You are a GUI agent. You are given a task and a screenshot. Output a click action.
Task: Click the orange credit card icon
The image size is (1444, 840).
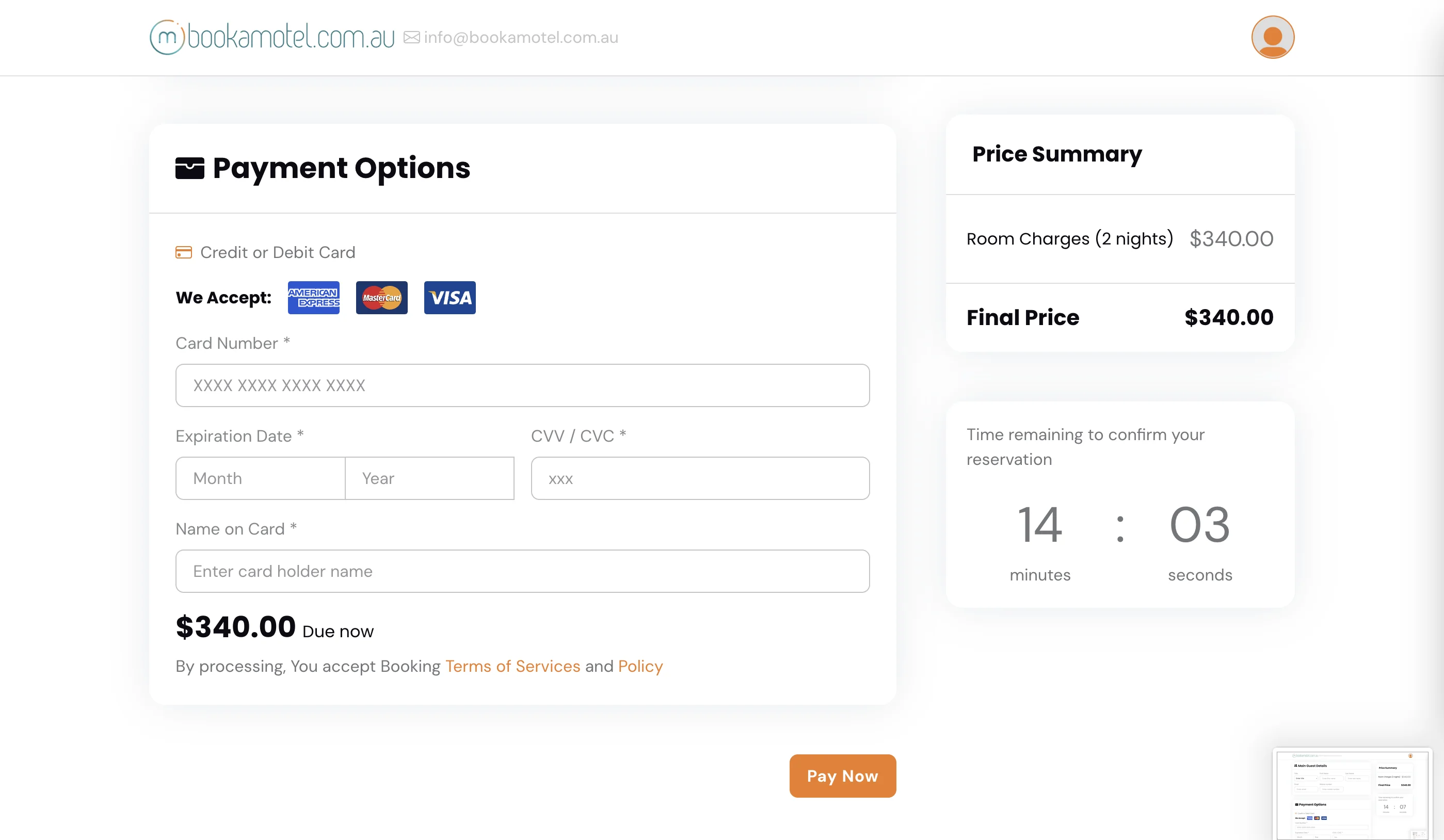183,252
